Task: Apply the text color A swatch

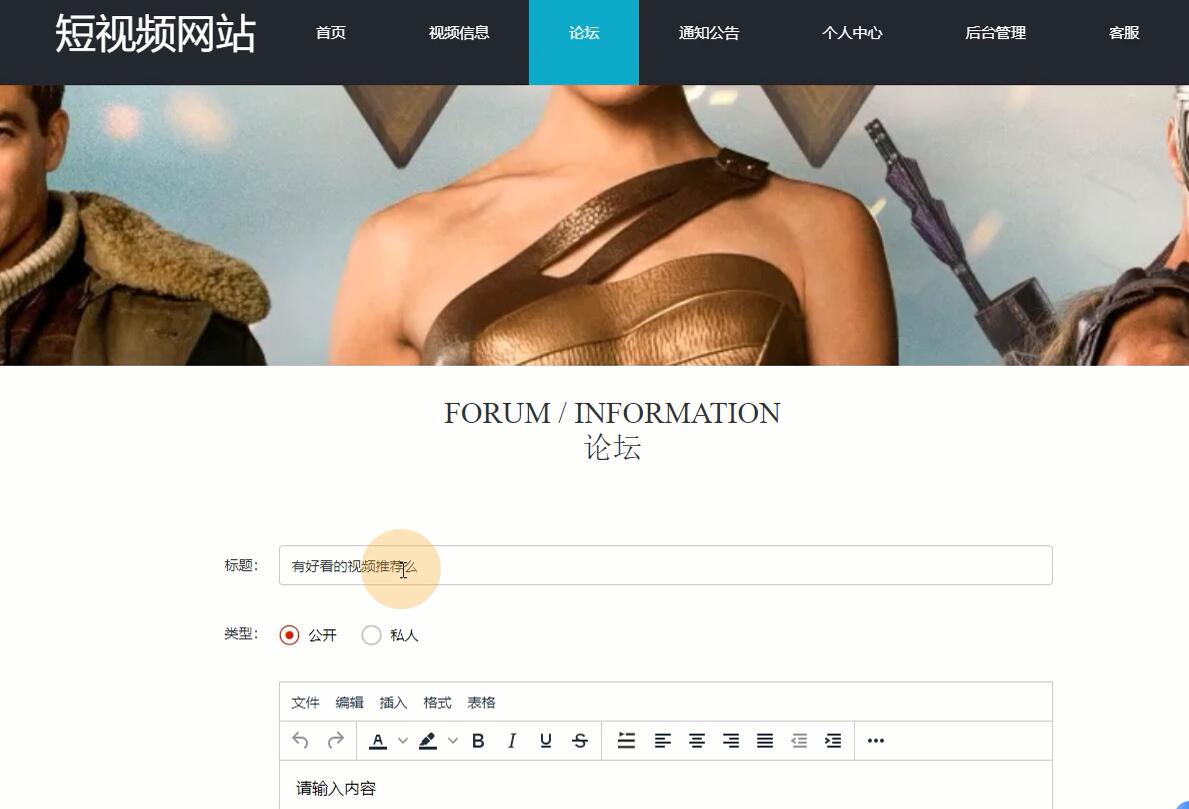Action: click(x=378, y=741)
